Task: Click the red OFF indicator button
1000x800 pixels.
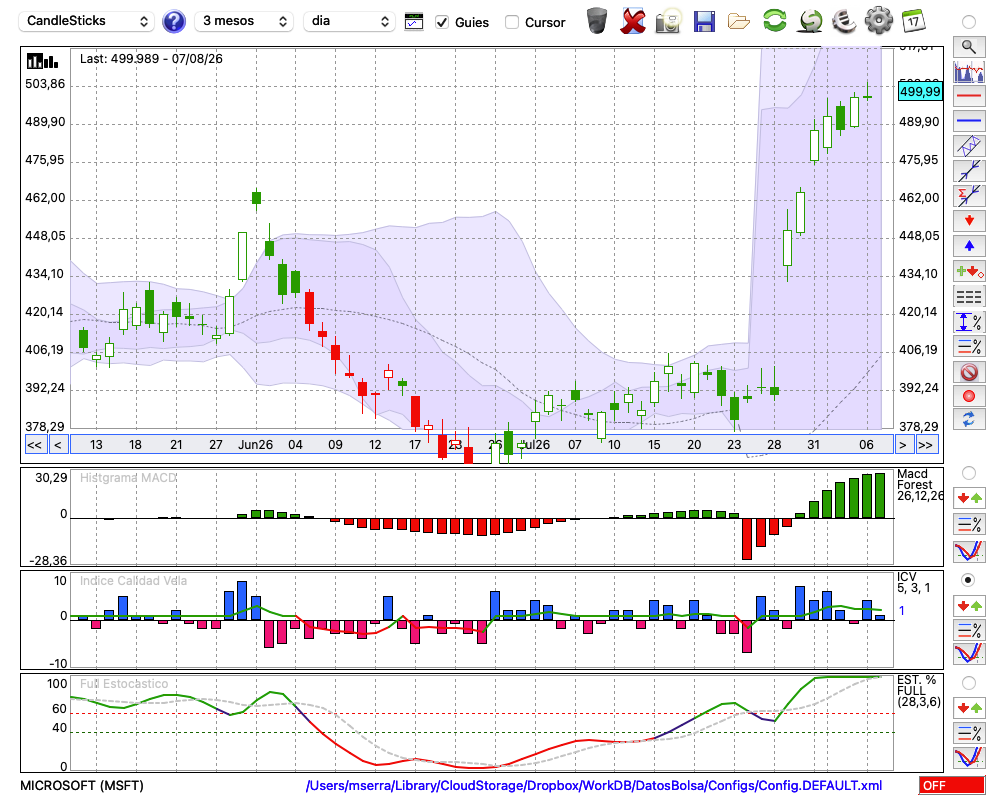Action: pos(952,785)
